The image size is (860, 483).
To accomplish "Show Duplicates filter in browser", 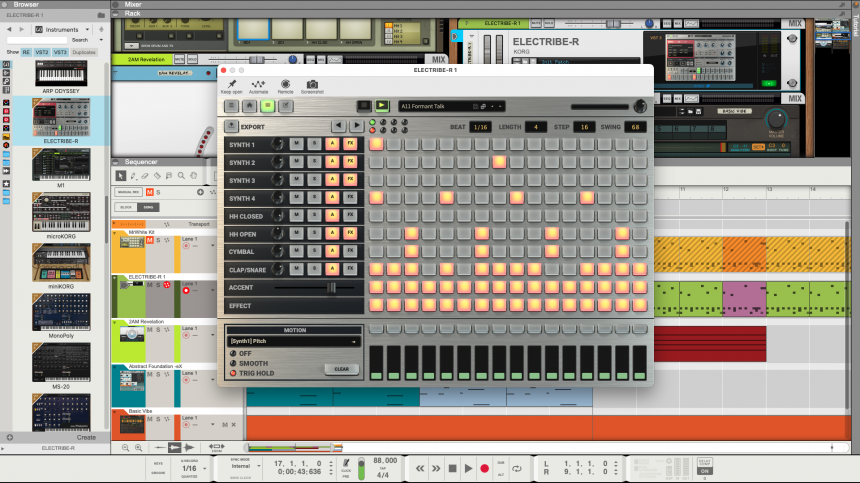I will coord(84,51).
